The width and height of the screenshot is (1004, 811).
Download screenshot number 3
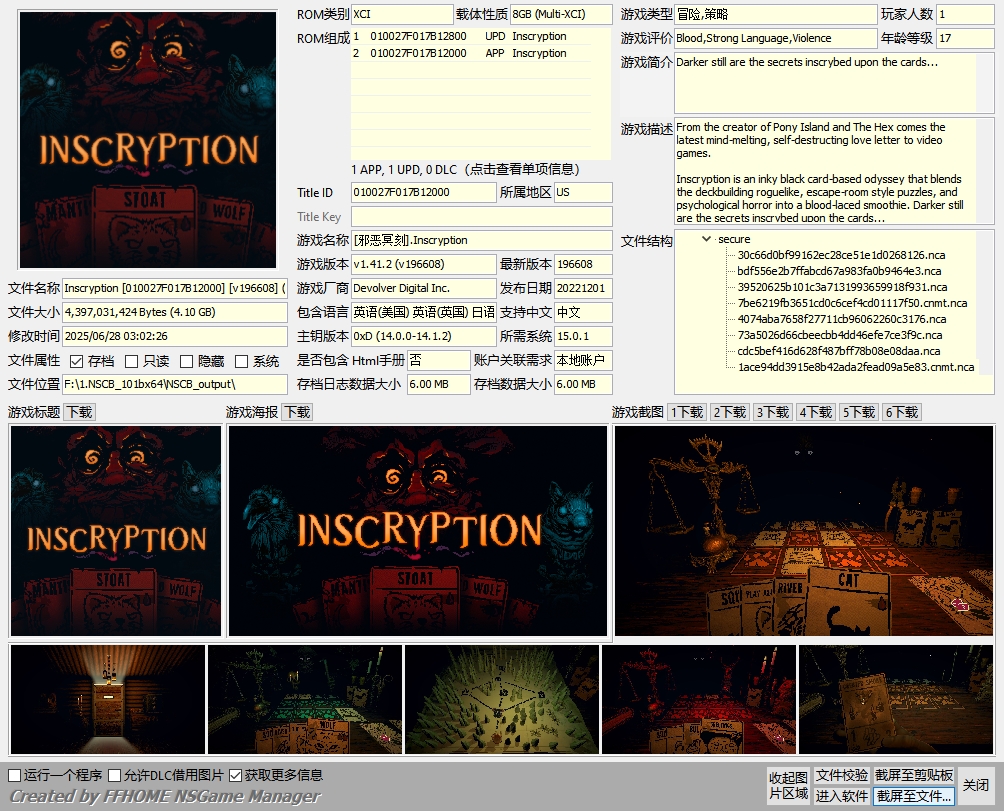pos(772,412)
